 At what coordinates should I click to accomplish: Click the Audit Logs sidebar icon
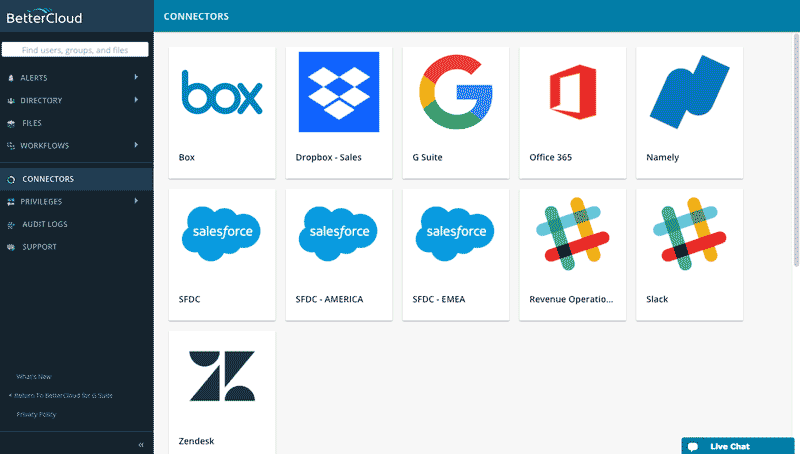coord(11,224)
